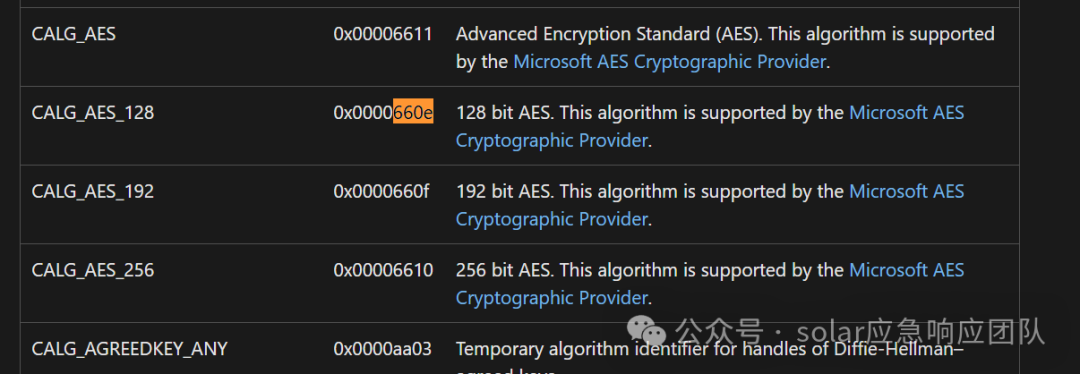
Task: Click the value 0x00006610
Action: (x=384, y=270)
